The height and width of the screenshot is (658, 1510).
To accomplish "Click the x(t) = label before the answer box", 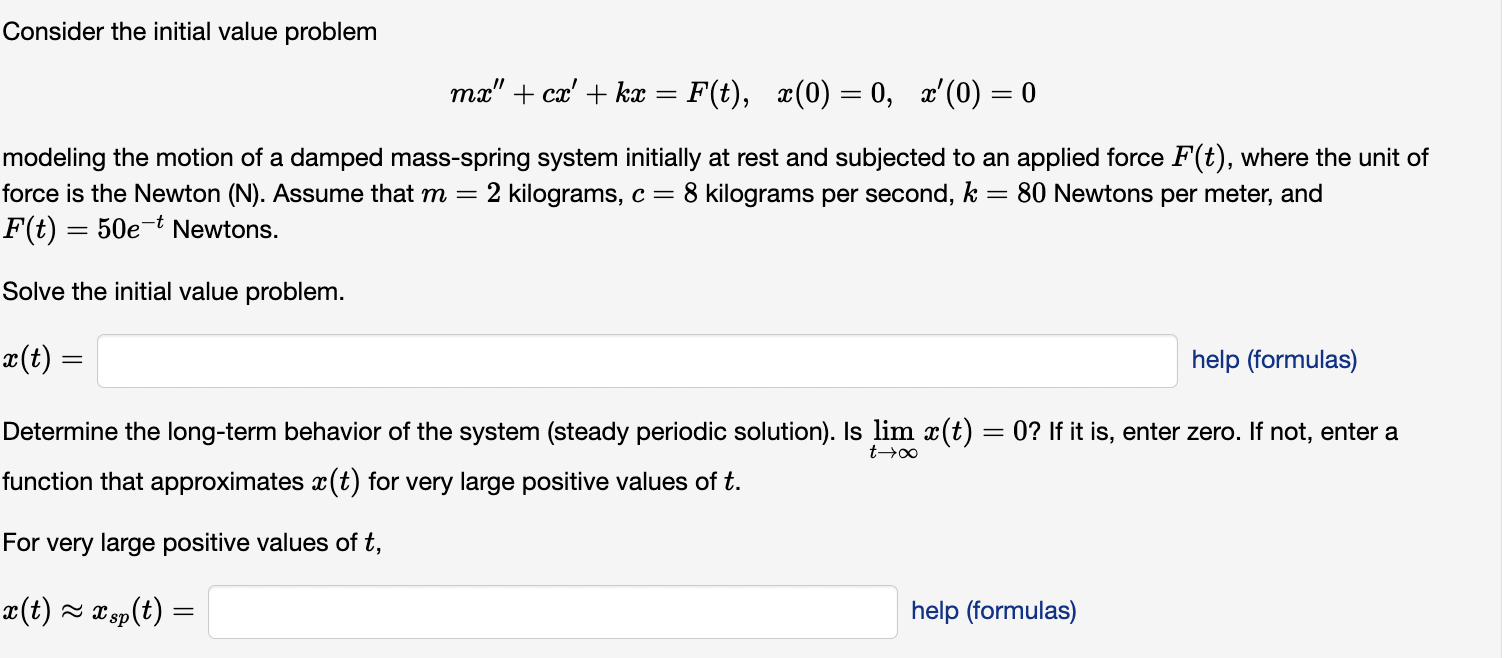I will pyautogui.click(x=42, y=360).
